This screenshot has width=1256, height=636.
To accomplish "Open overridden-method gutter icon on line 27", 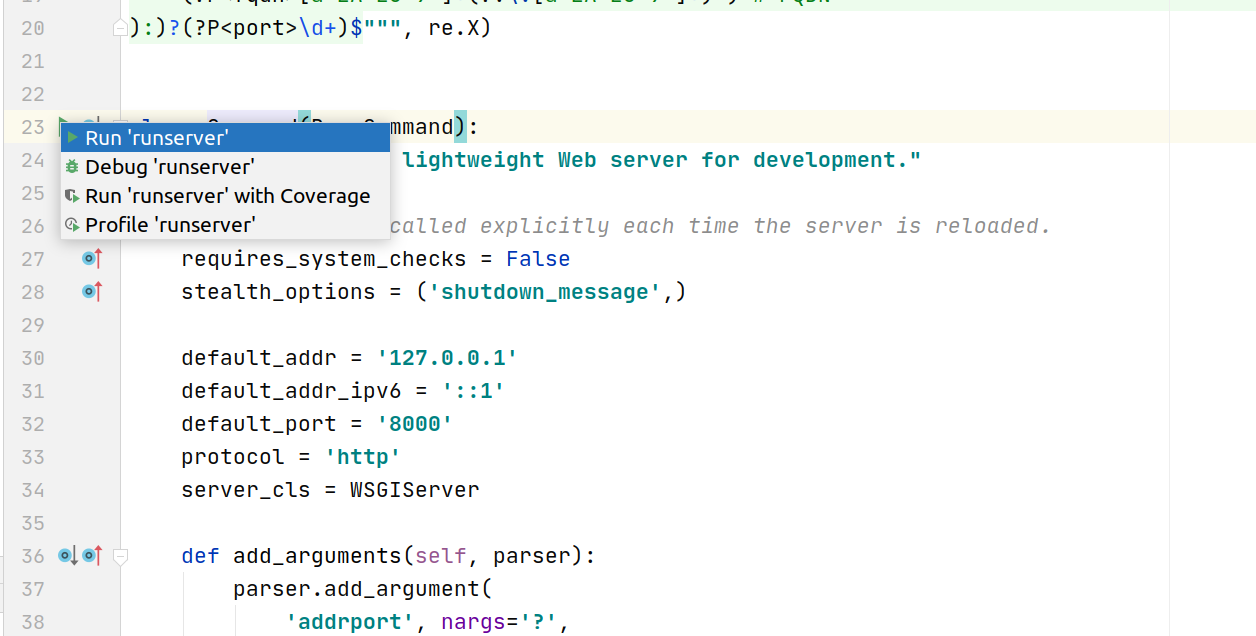I will [x=92, y=259].
